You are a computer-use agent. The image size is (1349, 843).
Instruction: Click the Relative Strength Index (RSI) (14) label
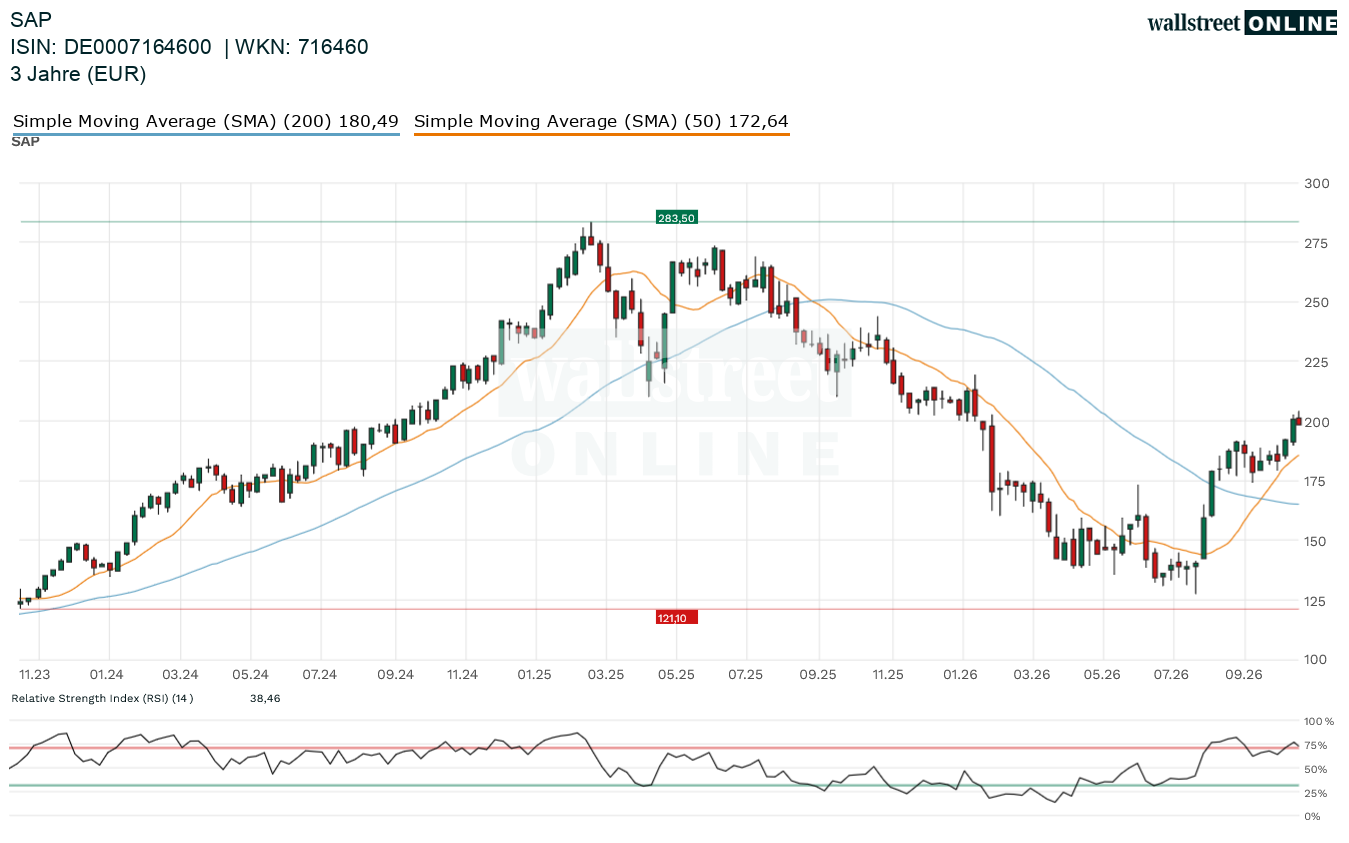point(102,698)
